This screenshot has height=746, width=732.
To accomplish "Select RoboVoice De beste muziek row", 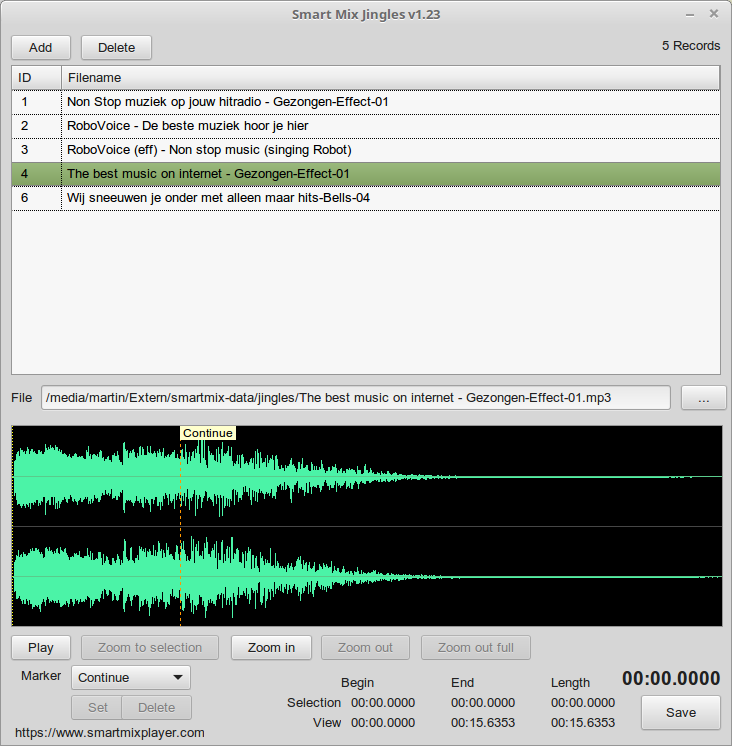I will point(187,126).
